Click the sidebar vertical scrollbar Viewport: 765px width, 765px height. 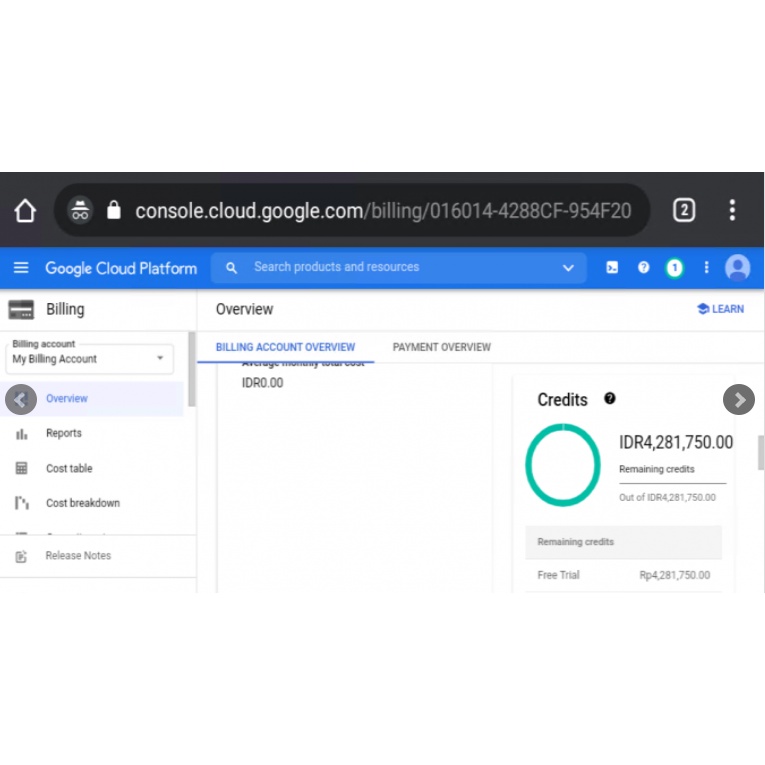pyautogui.click(x=192, y=369)
